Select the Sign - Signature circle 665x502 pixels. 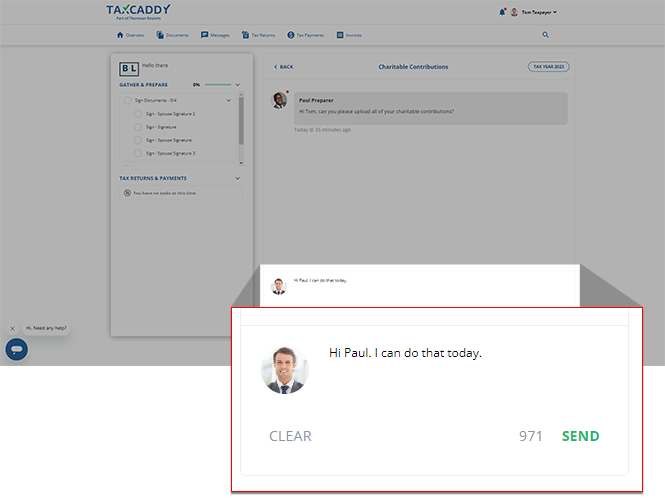click(138, 127)
